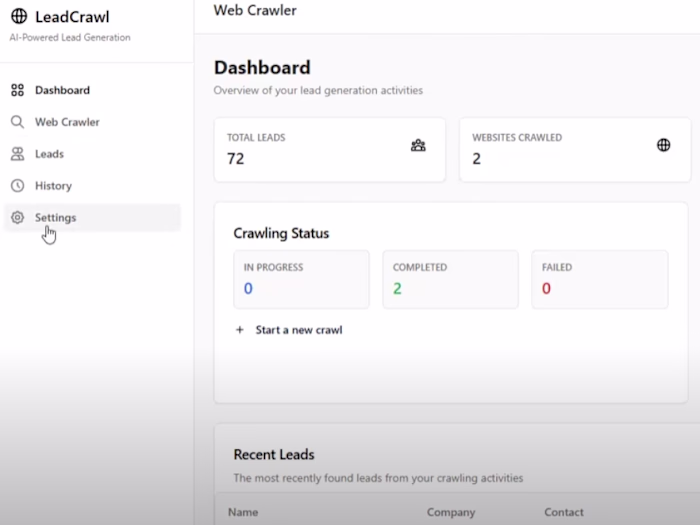Open the Dashboard menu item
The height and width of the screenshot is (525, 700).
point(62,90)
